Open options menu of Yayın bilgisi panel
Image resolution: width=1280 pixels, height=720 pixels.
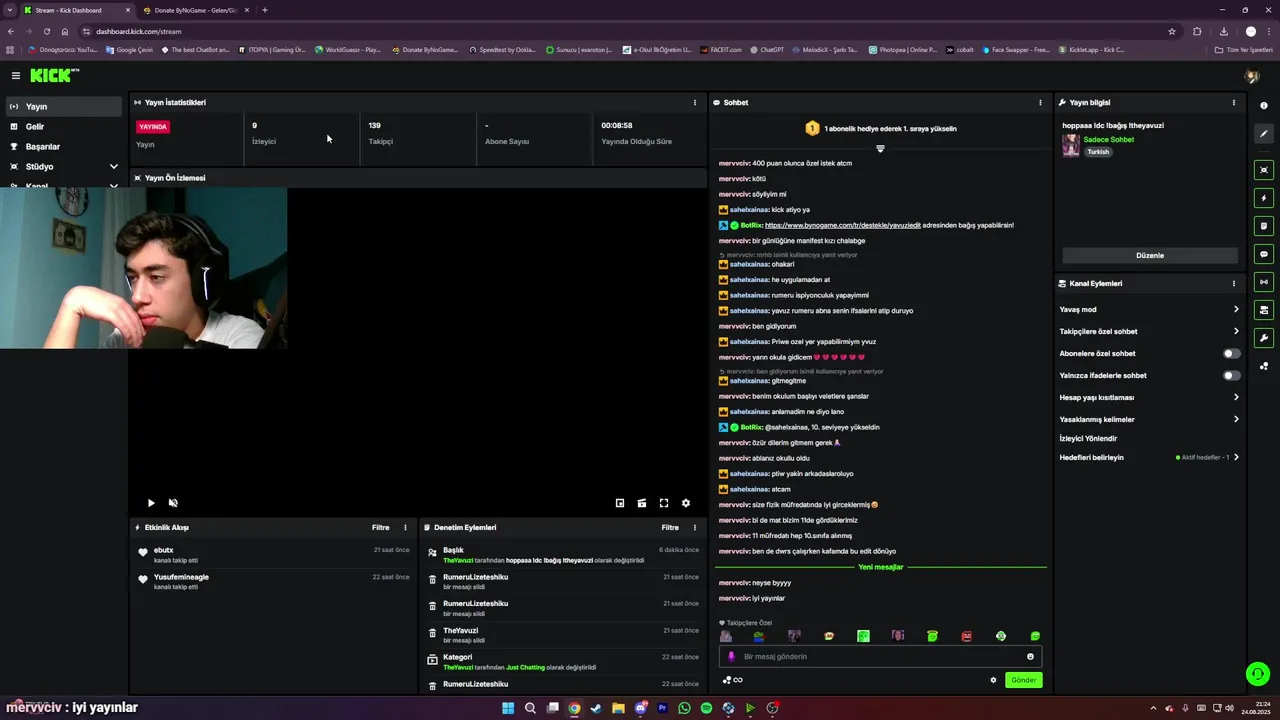pyautogui.click(x=1234, y=102)
